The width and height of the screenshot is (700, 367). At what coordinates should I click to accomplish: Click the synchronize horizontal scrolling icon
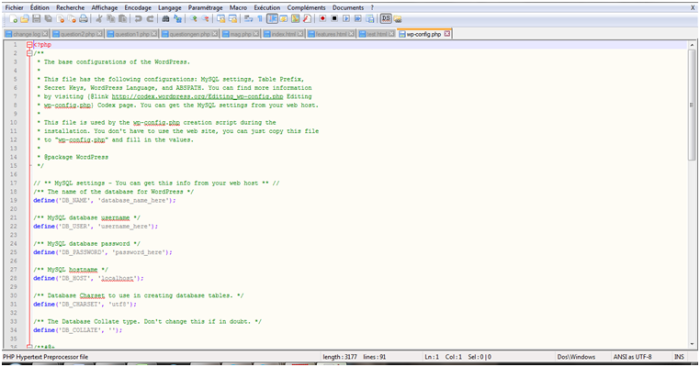[233, 19]
